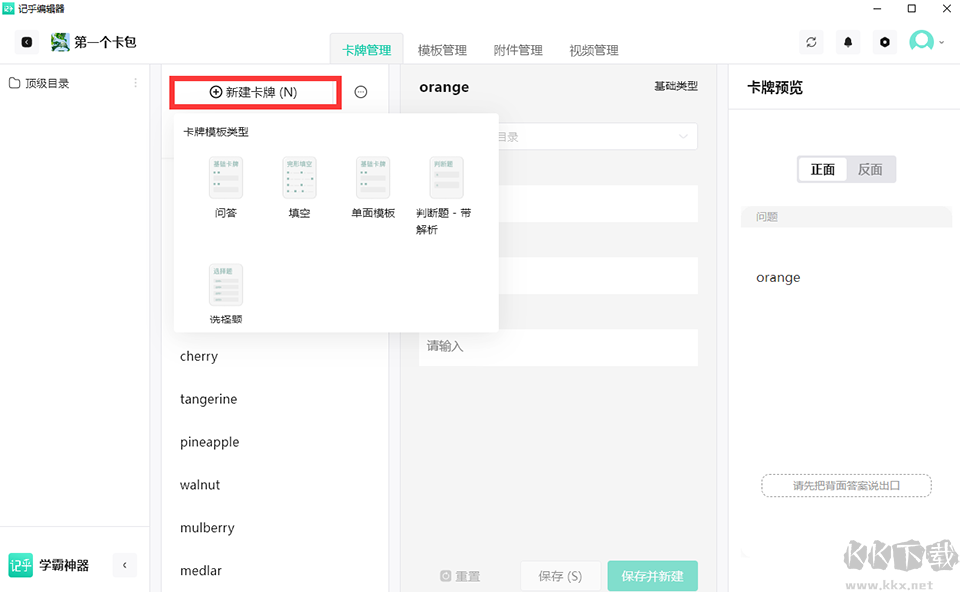This screenshot has height=592, width=960.
Task: Click the 保存 (S) button
Action: (560, 576)
